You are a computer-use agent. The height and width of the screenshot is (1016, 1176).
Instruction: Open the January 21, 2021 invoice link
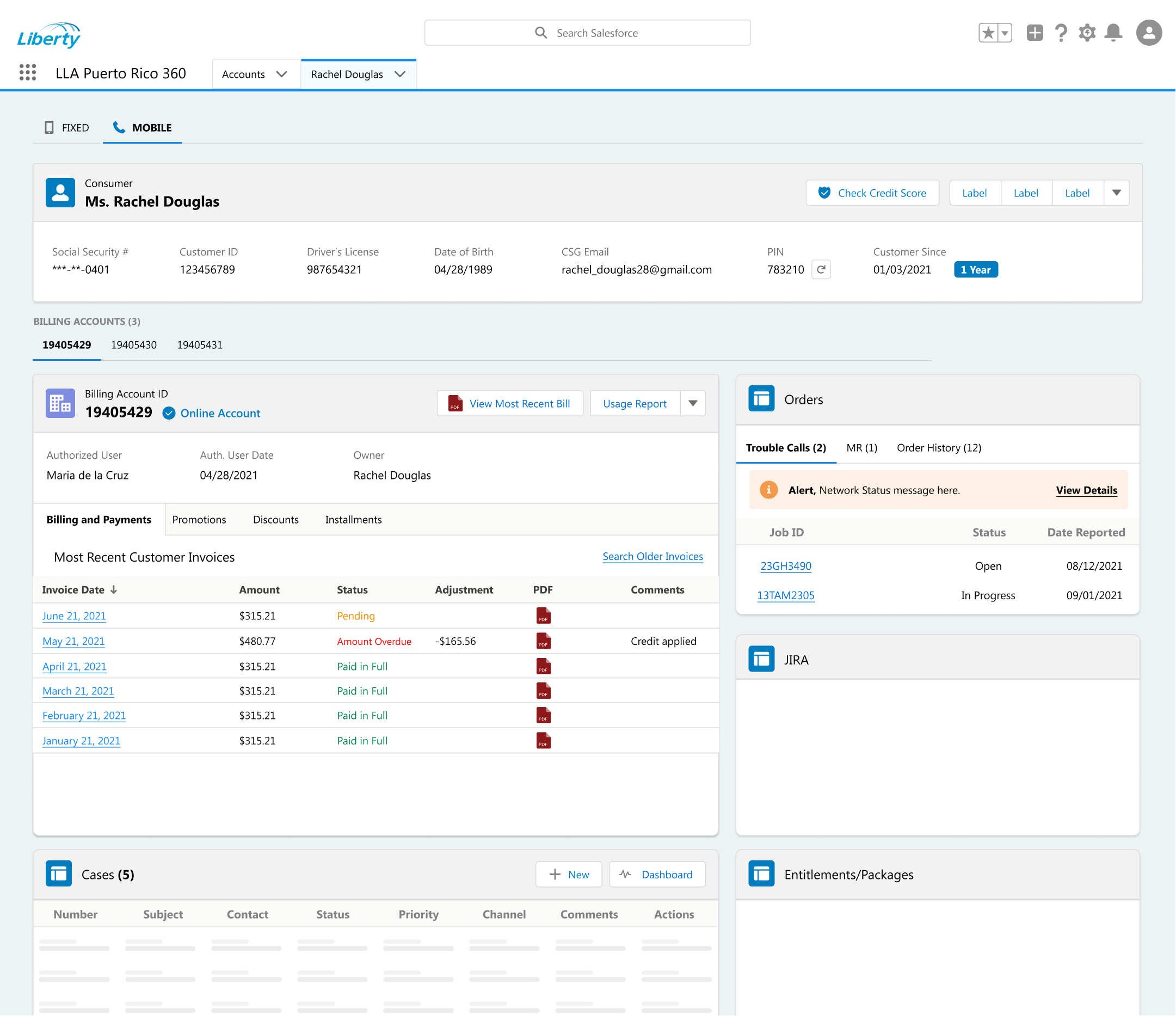[x=81, y=741]
